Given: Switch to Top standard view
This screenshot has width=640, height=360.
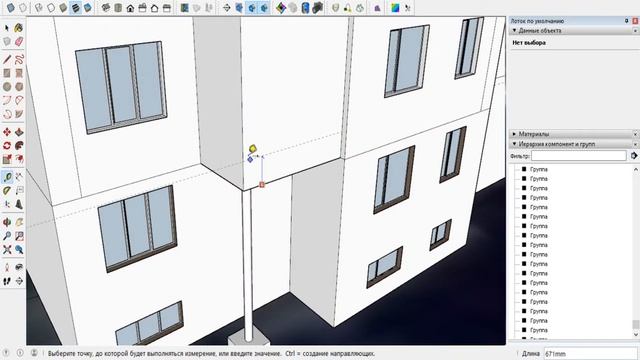Looking at the screenshot, I should pos(118,7).
